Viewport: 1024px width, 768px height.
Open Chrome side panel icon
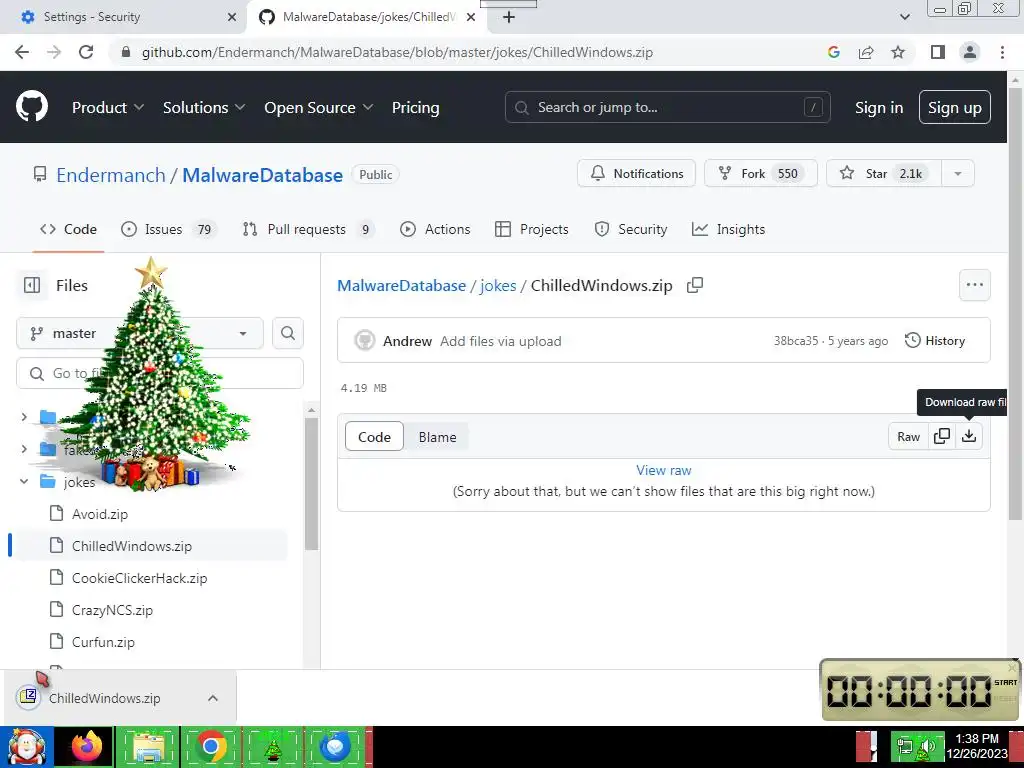[x=938, y=52]
